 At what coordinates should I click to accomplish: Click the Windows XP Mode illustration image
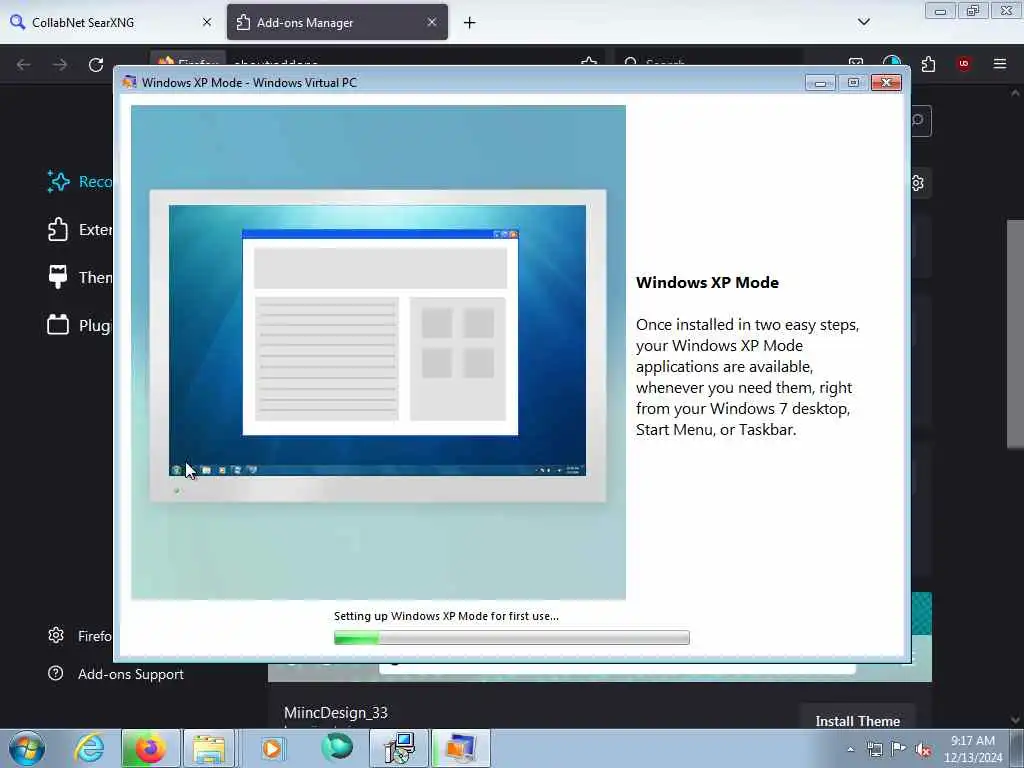pyautogui.click(x=378, y=352)
